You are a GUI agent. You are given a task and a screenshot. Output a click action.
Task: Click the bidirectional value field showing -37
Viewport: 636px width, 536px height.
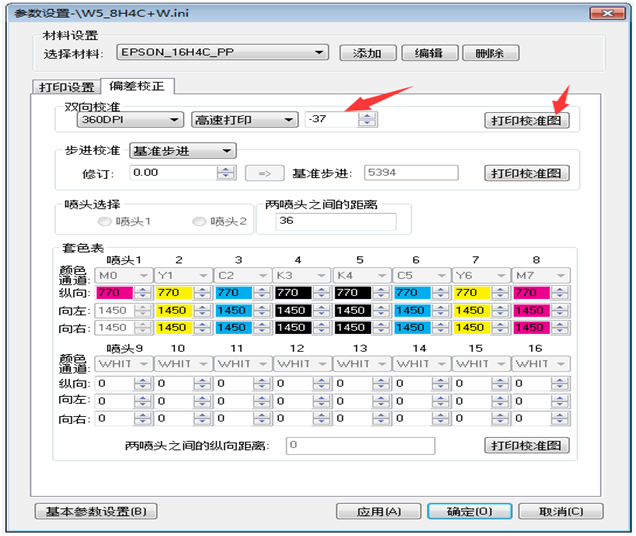pyautogui.click(x=331, y=119)
